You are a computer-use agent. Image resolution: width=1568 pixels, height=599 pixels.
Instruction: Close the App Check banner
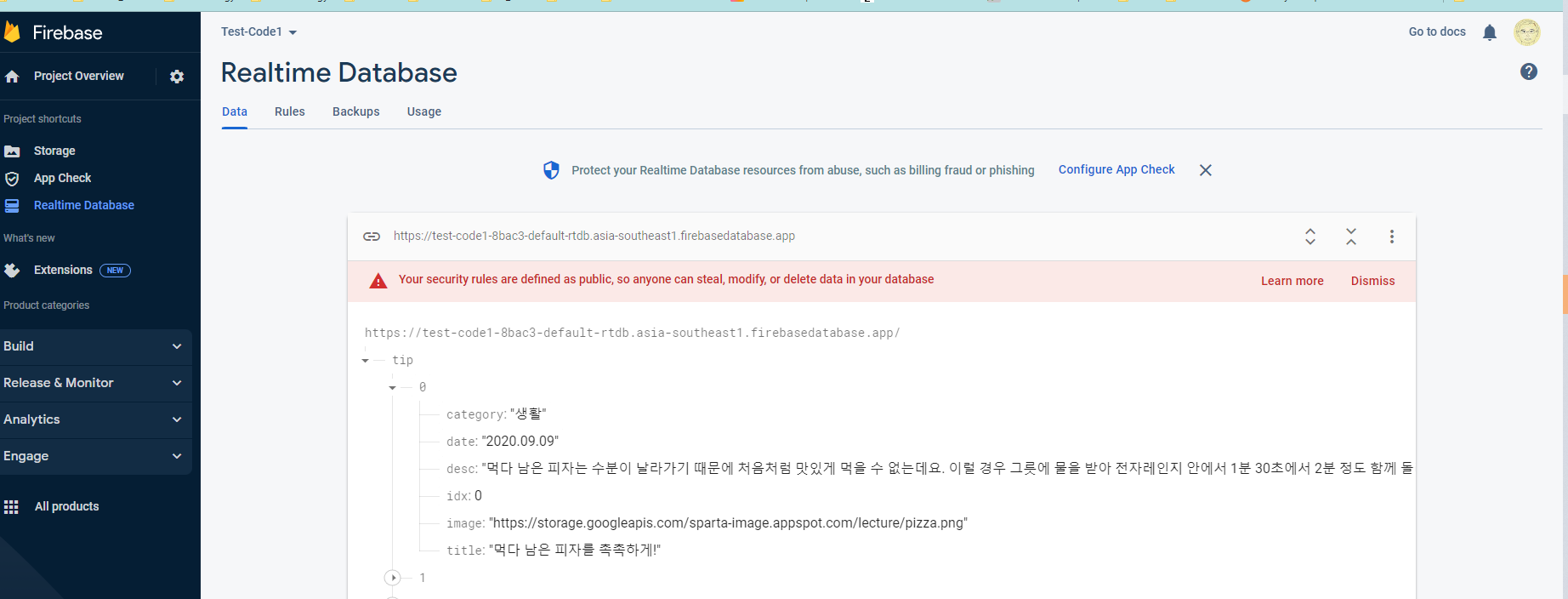click(1206, 170)
